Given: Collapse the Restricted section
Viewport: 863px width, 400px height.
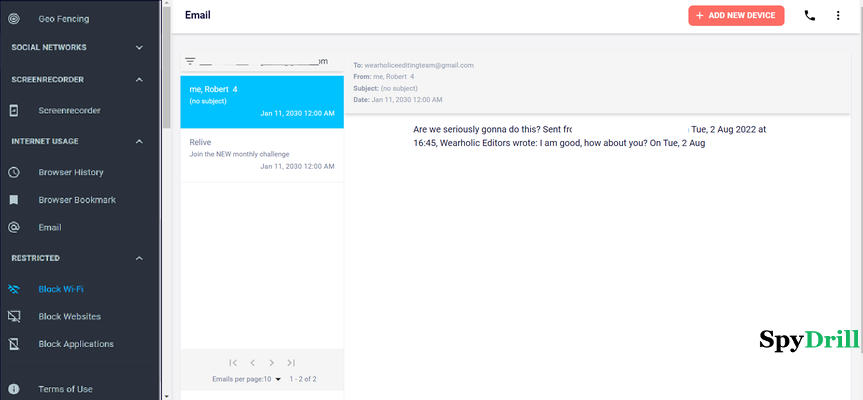Looking at the screenshot, I should pyautogui.click(x=139, y=258).
